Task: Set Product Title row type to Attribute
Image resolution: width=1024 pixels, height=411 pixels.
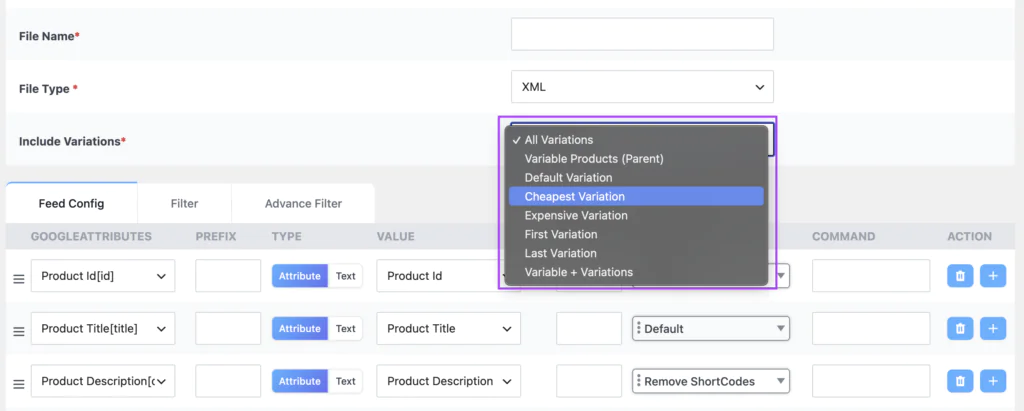Action: (x=300, y=328)
